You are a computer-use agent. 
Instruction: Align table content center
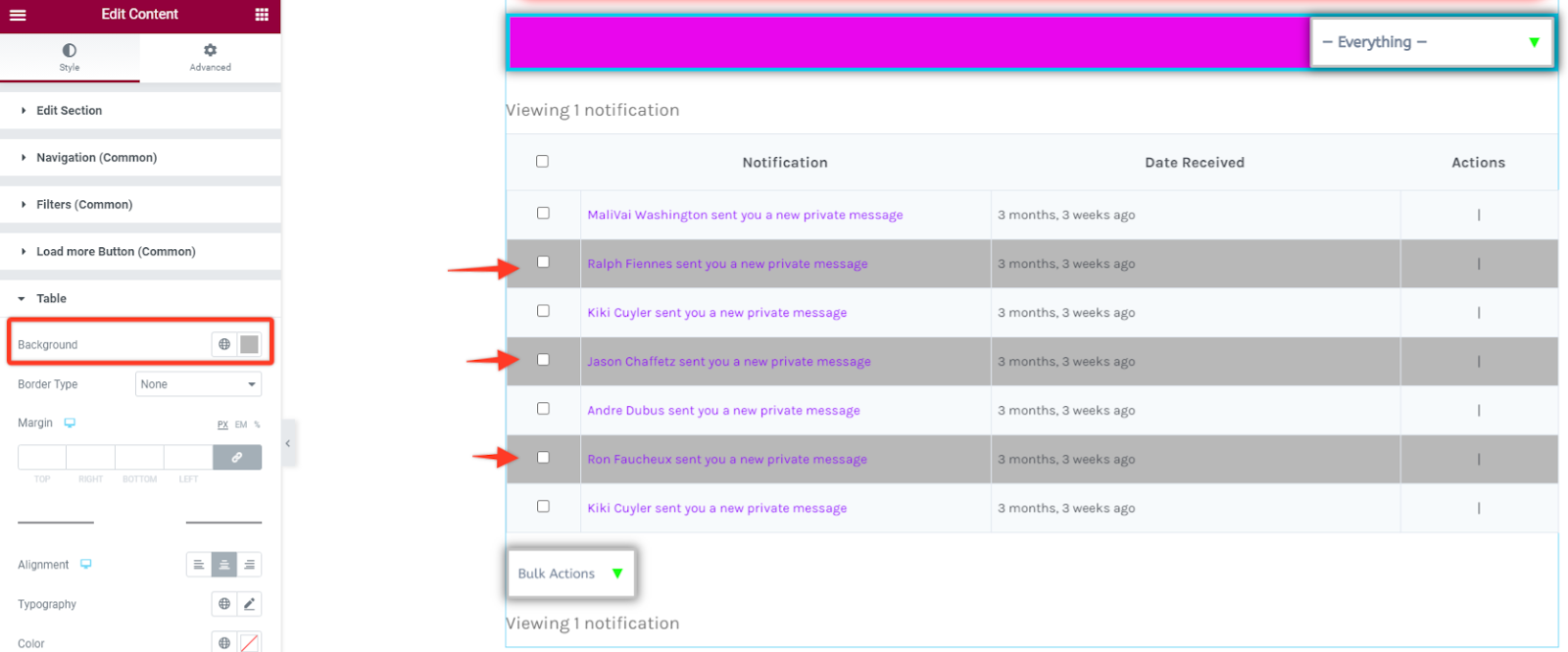click(x=224, y=565)
